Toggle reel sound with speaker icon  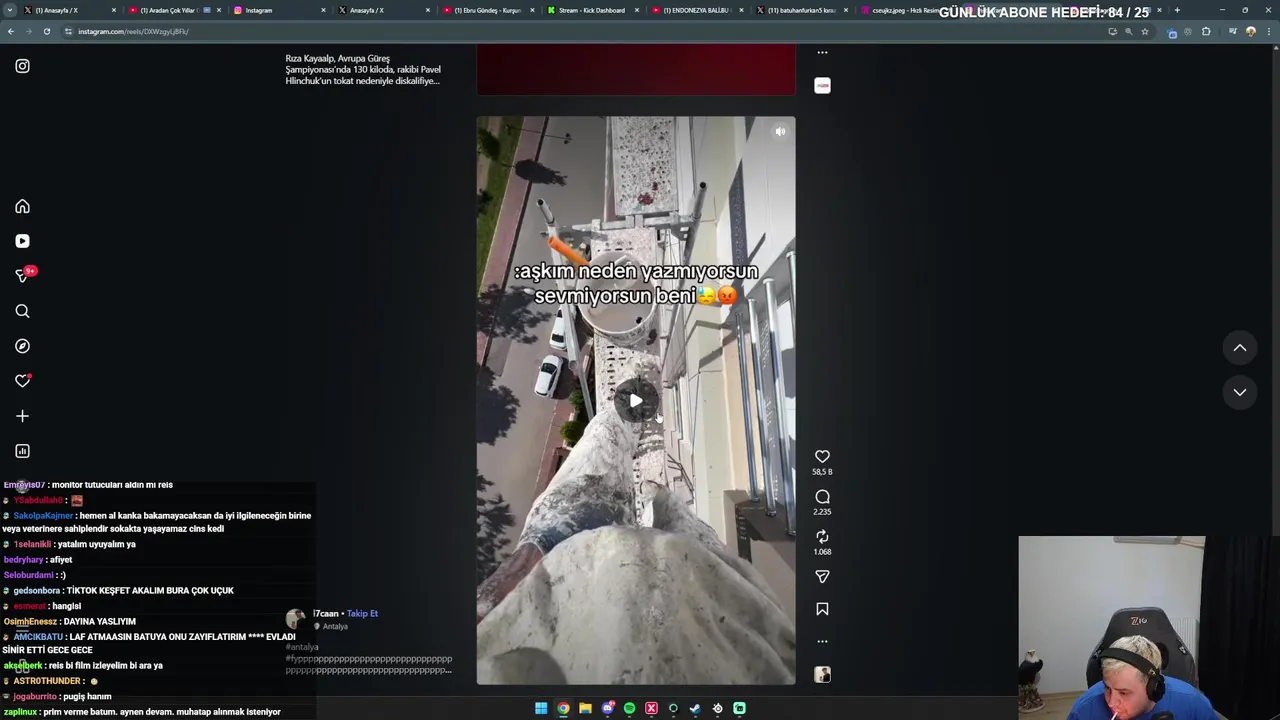click(x=780, y=131)
